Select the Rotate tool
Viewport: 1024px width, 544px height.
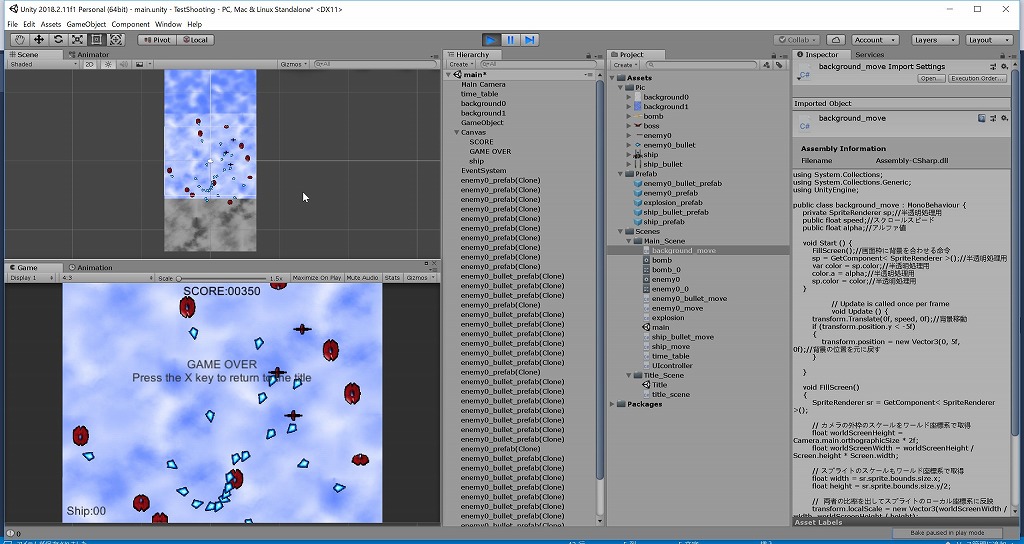tap(58, 40)
